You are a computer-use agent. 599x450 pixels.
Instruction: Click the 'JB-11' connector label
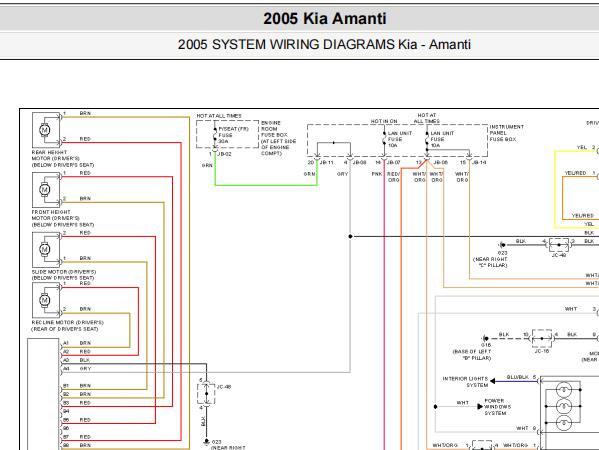pyautogui.click(x=327, y=162)
